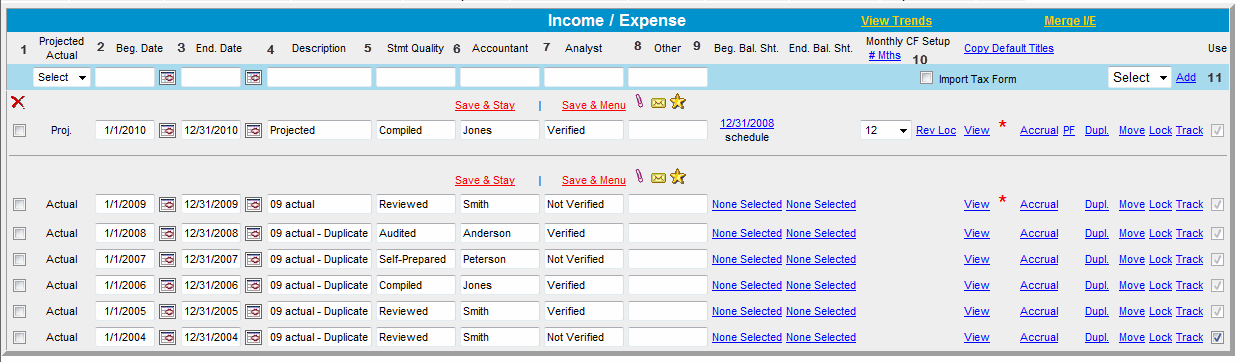
Task: Click the new entry Description field
Action: 319,77
